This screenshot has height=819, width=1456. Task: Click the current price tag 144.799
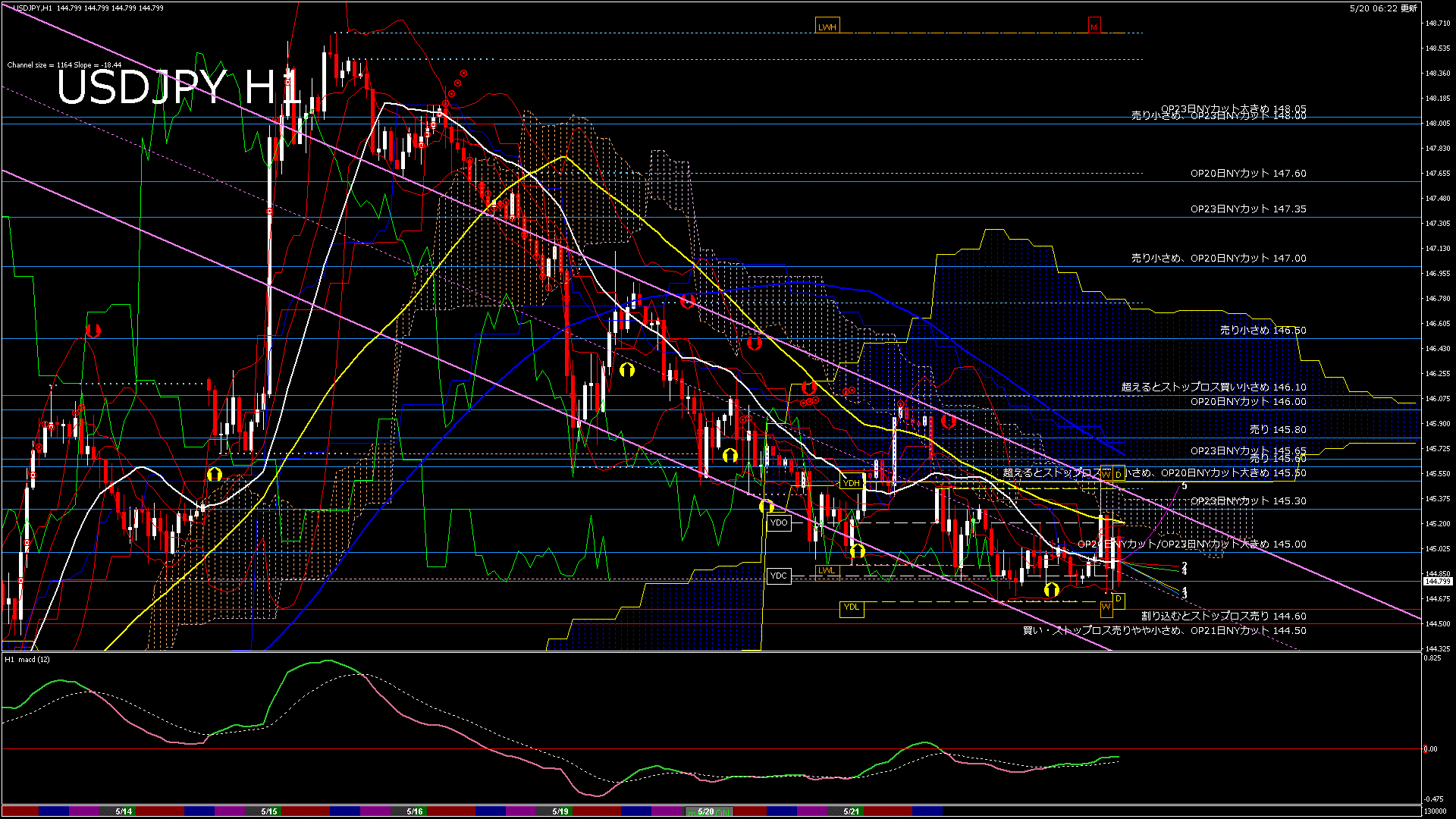(1438, 582)
